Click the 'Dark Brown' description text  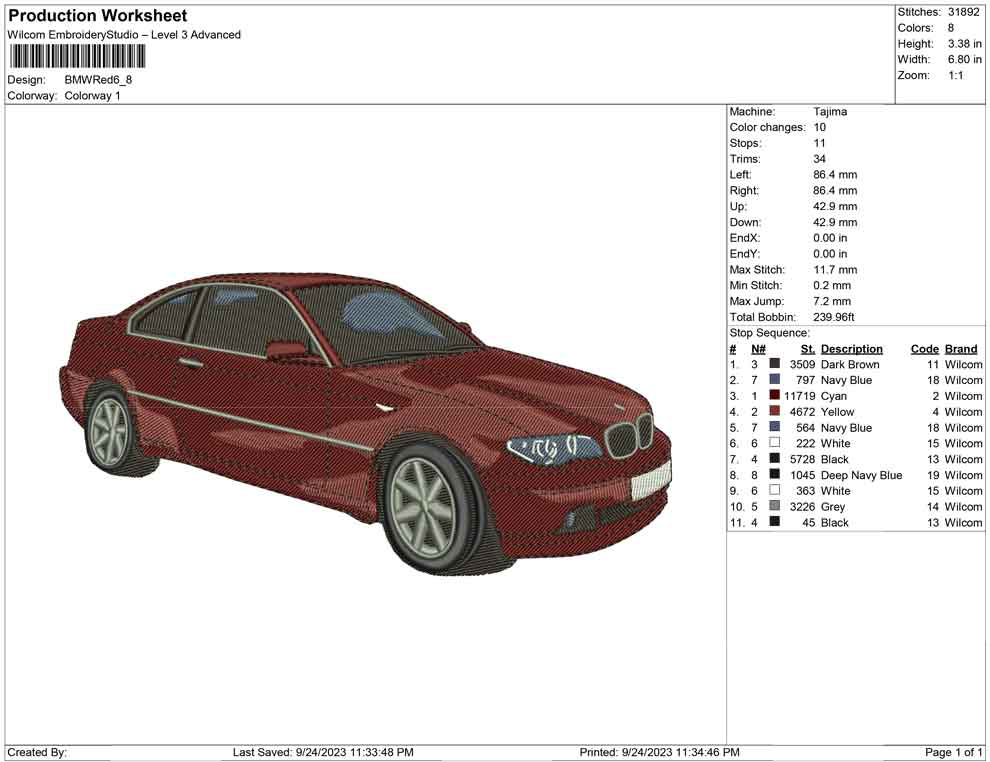(x=850, y=364)
